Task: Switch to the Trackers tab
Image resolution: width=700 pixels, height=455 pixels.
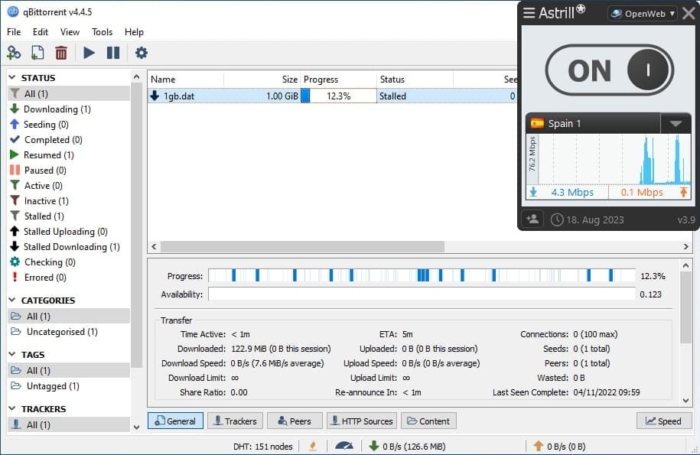Action: point(235,421)
